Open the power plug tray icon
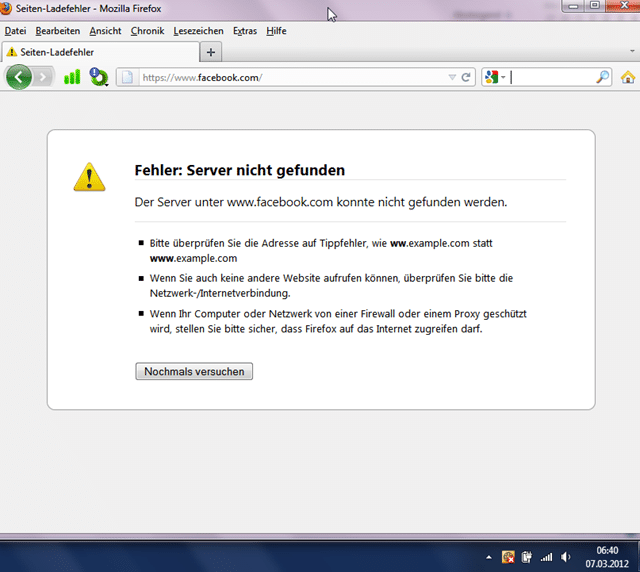The image size is (640, 572). click(527, 557)
